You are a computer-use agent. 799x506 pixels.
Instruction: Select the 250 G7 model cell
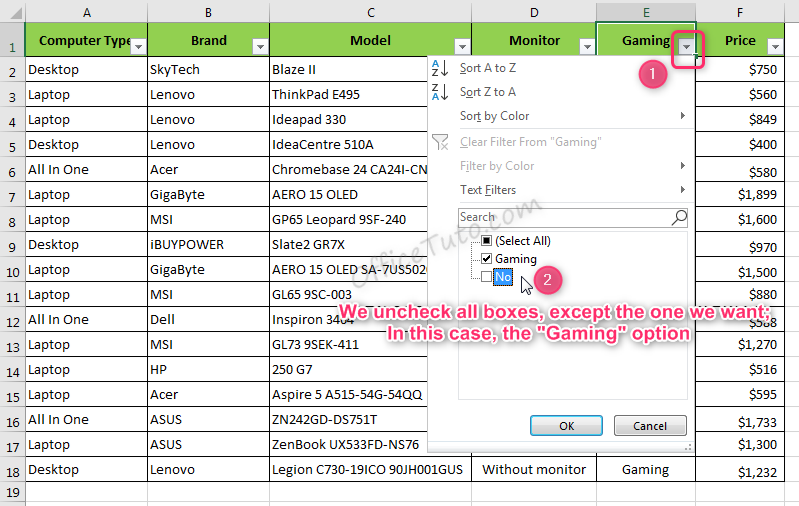click(349, 369)
